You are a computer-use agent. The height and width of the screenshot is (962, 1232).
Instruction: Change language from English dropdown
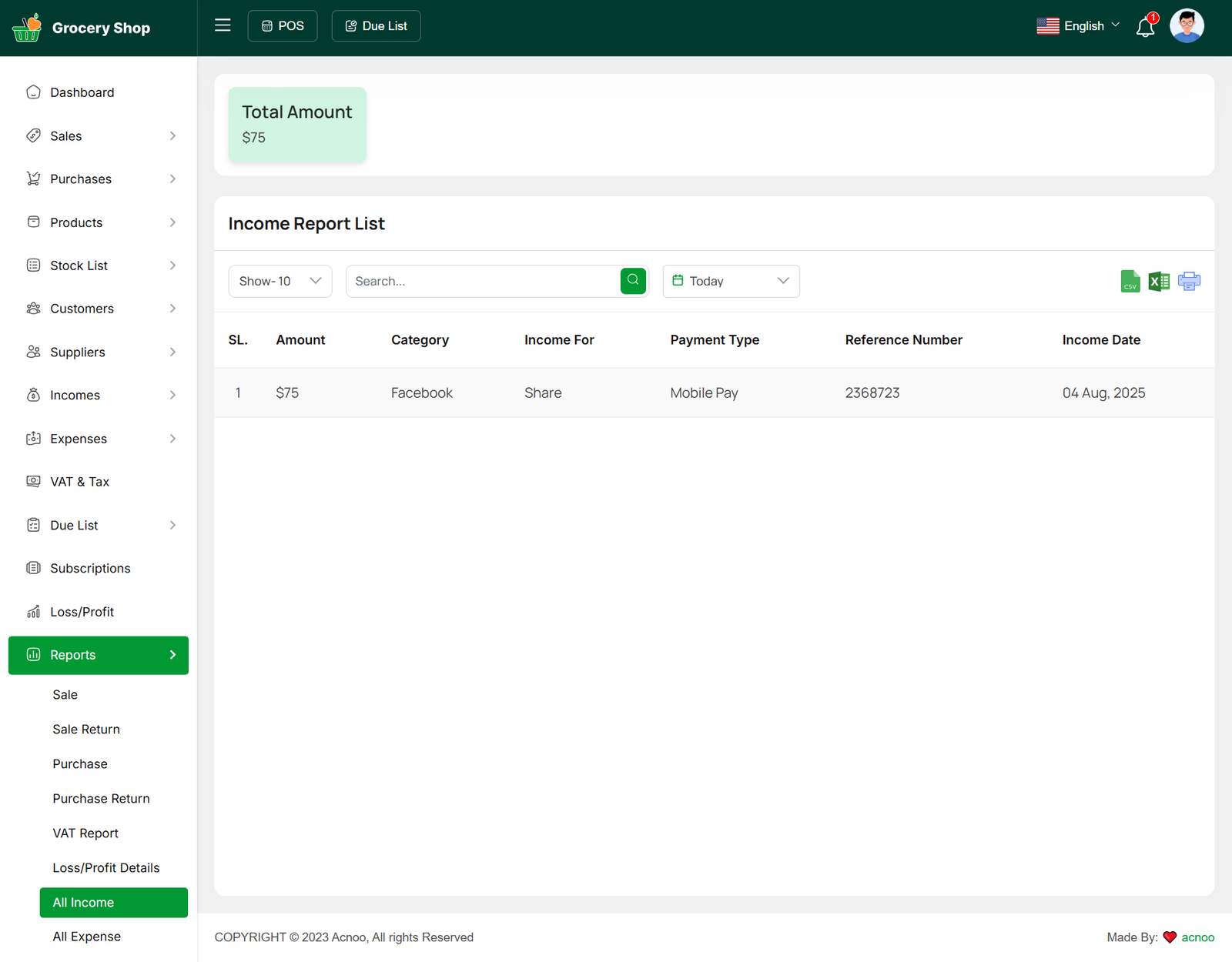pos(1078,26)
